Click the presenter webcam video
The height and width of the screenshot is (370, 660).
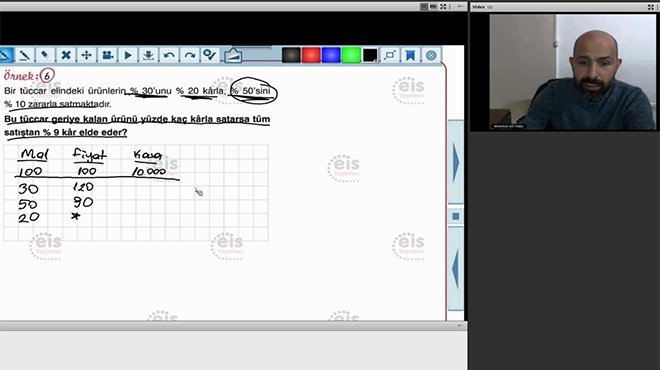coord(572,72)
